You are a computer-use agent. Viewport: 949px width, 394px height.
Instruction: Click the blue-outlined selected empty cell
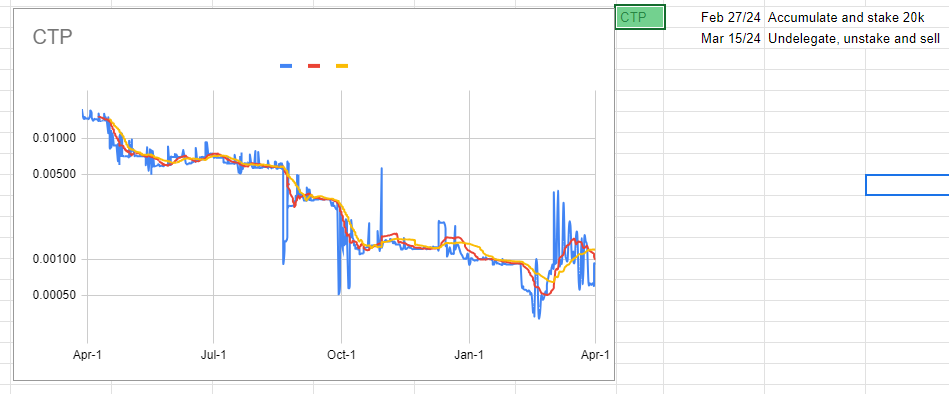[907, 185]
